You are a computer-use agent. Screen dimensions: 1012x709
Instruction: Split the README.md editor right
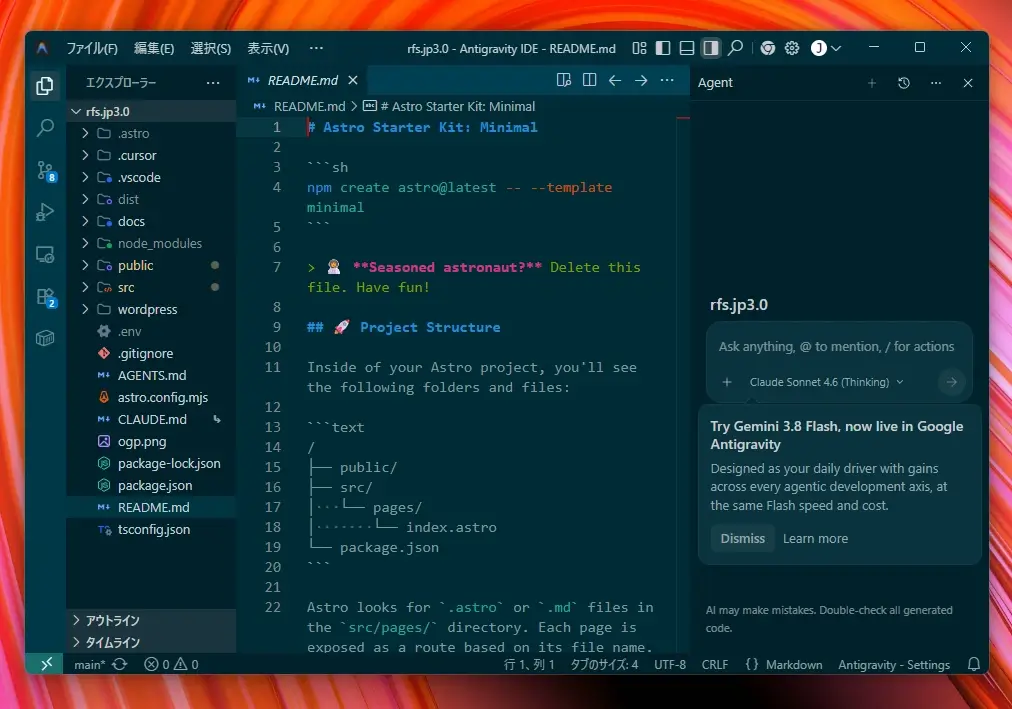coord(589,80)
